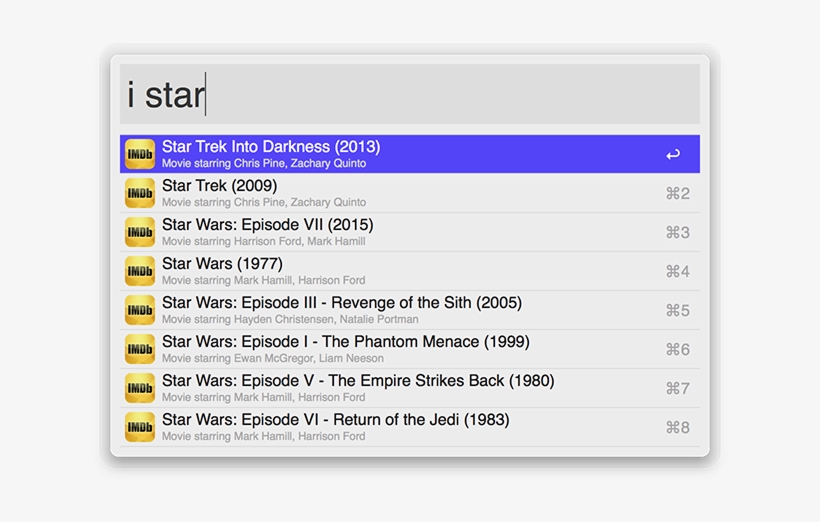This screenshot has height=522, width=820.
Task: Open the Star Wars (1977) result
Action: (222, 264)
